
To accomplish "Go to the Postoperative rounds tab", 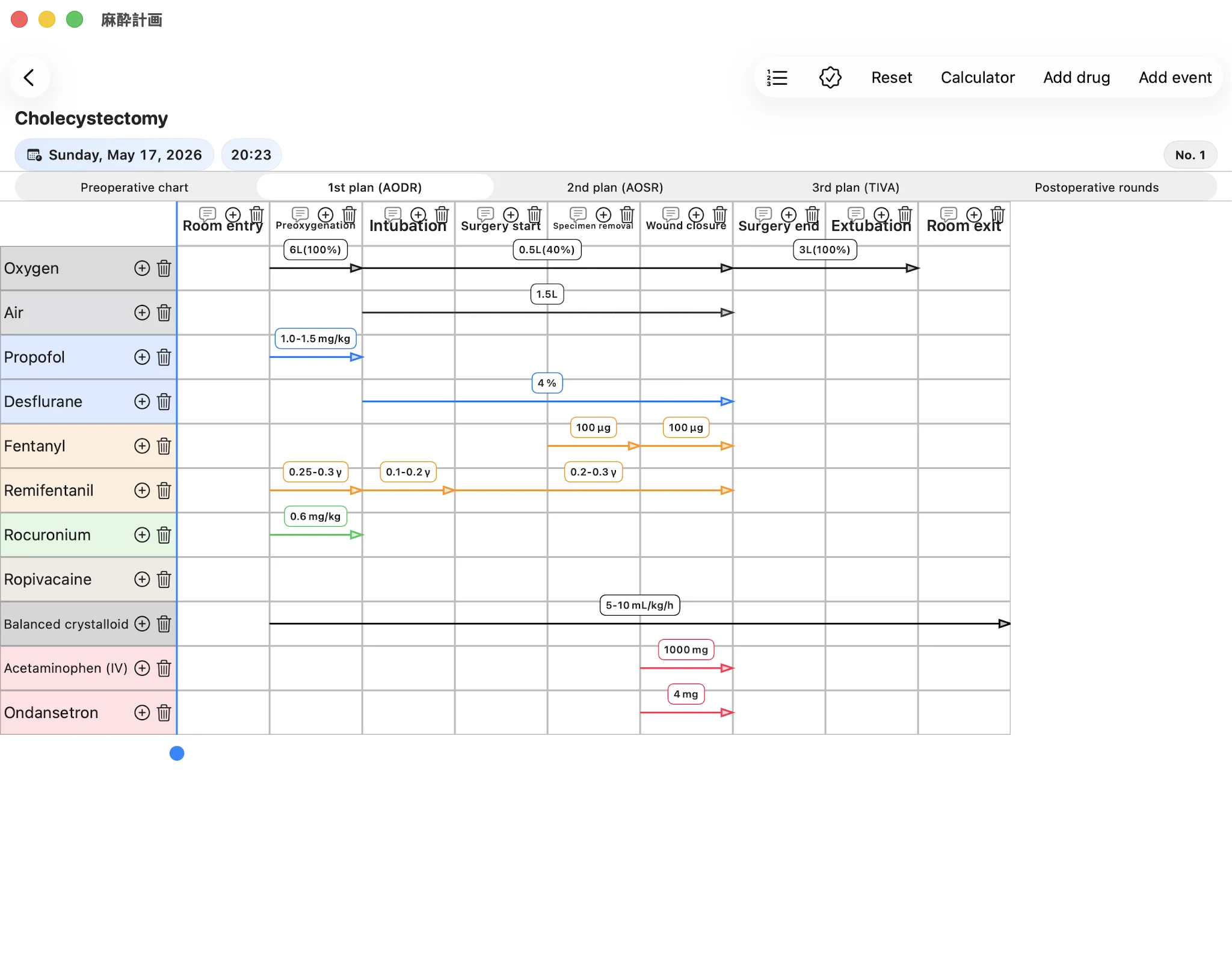I will click(x=1096, y=188).
